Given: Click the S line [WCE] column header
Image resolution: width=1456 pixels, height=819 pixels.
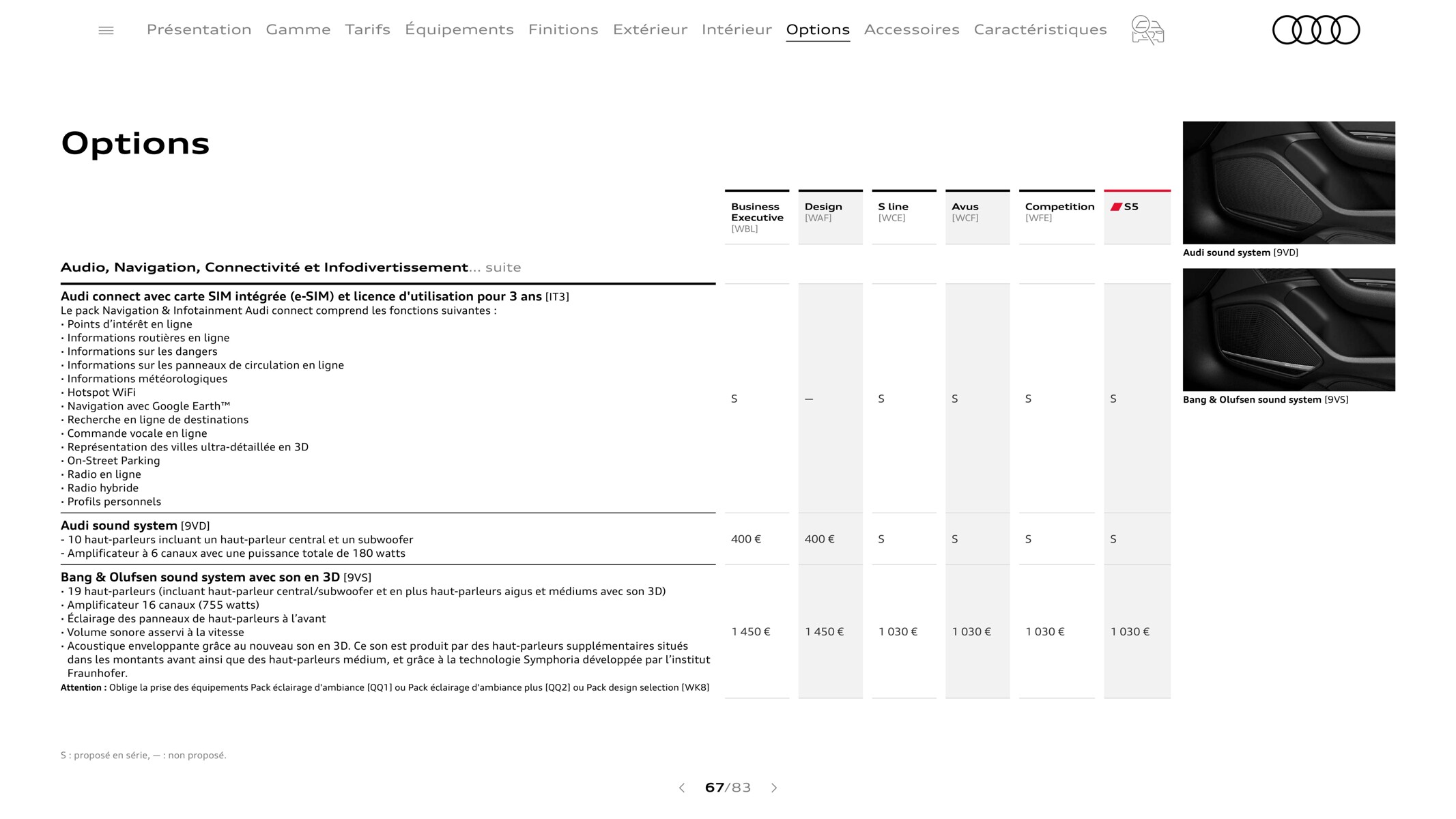Looking at the screenshot, I should click(x=904, y=217).
